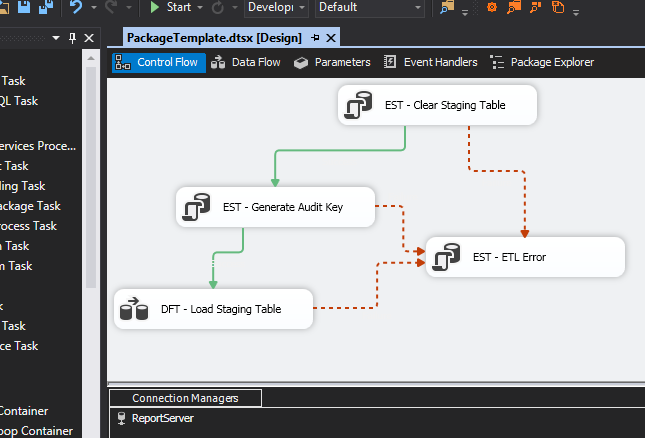Toggle auto-hide pin on the toolbox panel
Screen dimensions: 645x438
coord(72,38)
